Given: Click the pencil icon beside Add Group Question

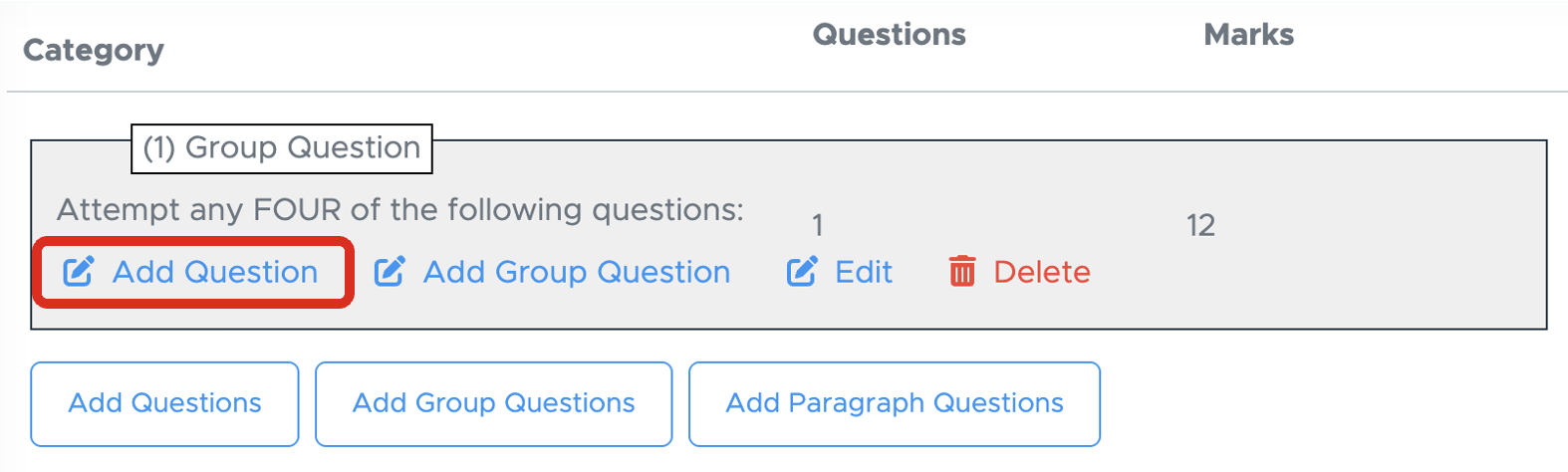Looking at the screenshot, I should [x=390, y=272].
